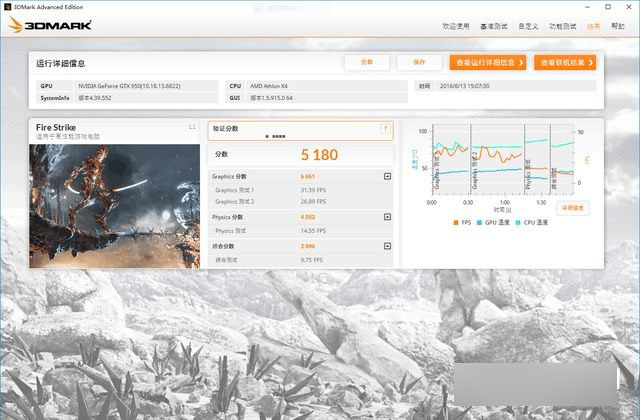Toggle the CPU 温度 legend swatch
The image size is (640, 420).
tap(518, 222)
